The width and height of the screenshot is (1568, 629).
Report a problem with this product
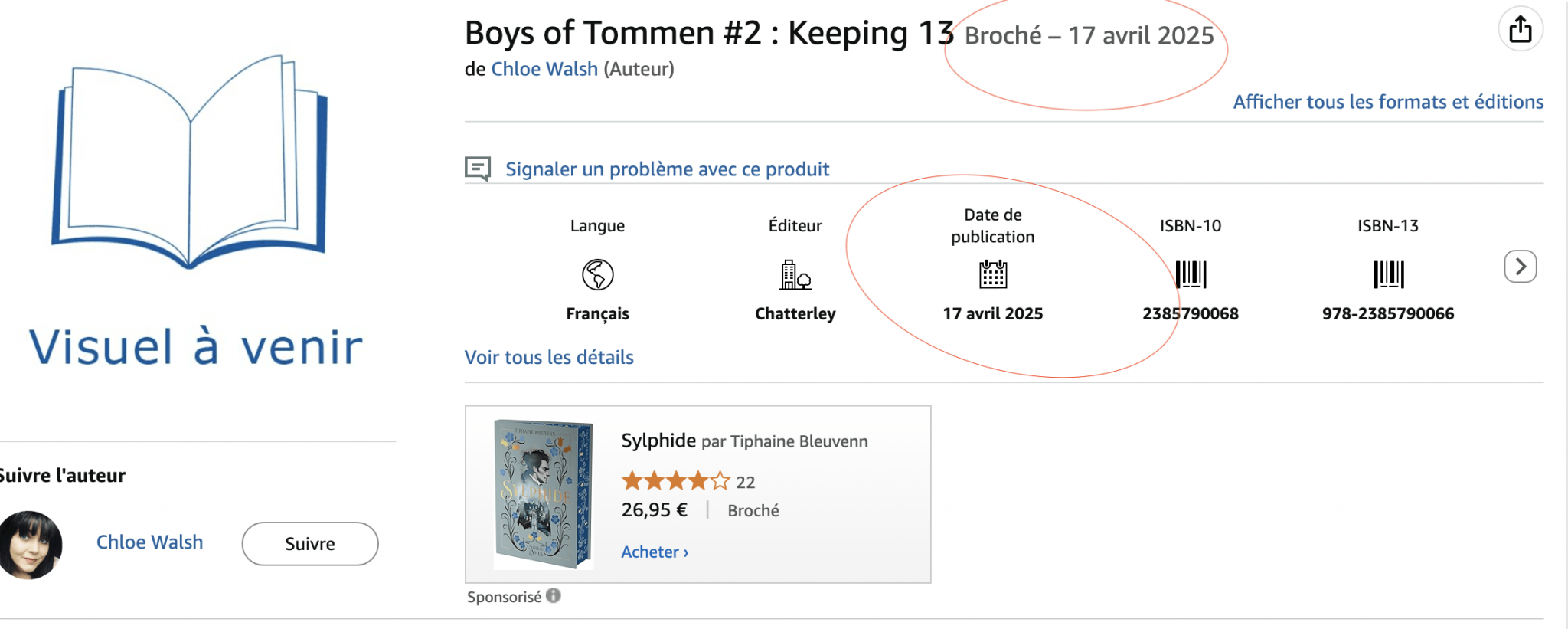click(x=666, y=169)
